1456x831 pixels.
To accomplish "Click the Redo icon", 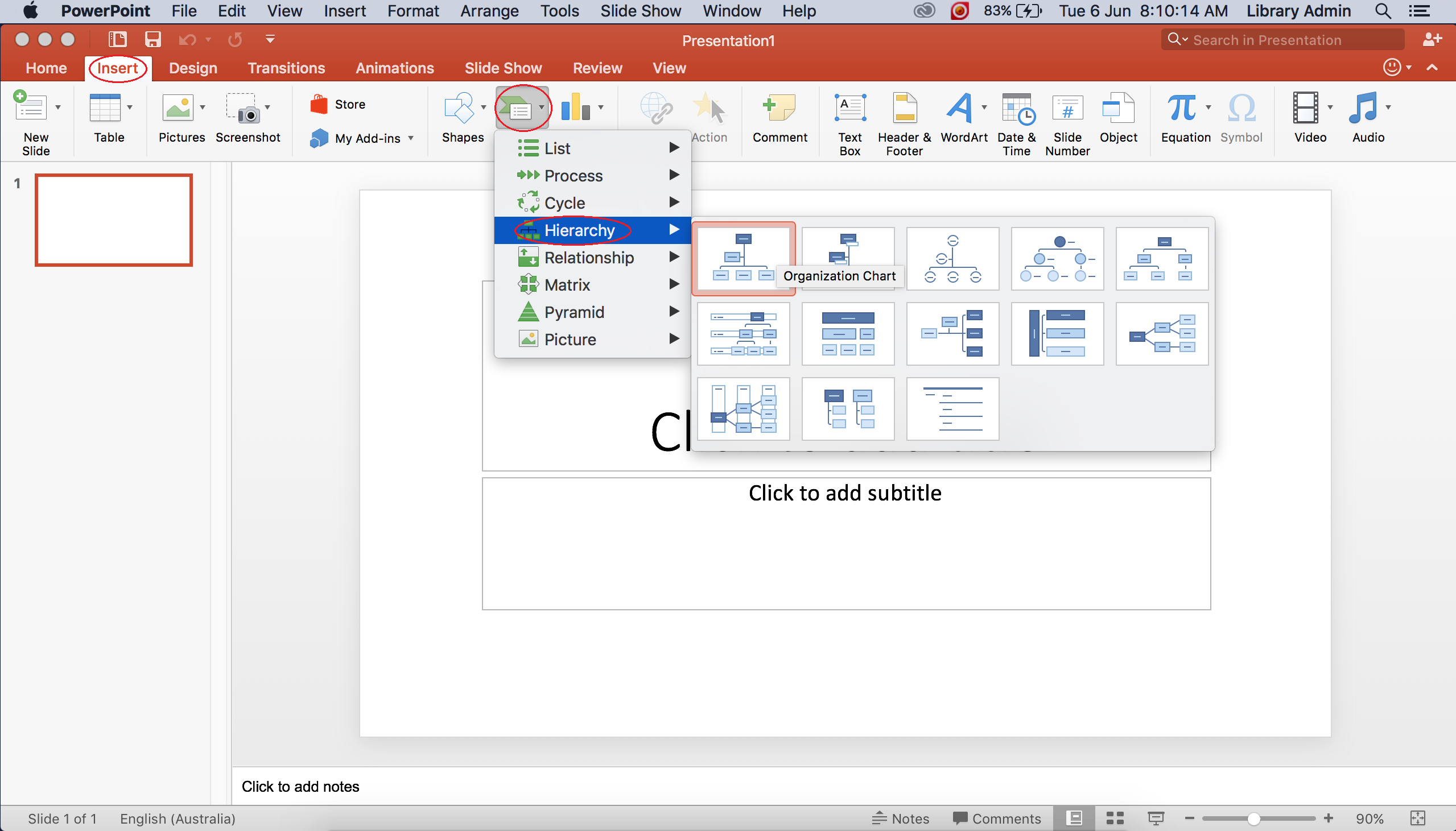I will coord(234,39).
